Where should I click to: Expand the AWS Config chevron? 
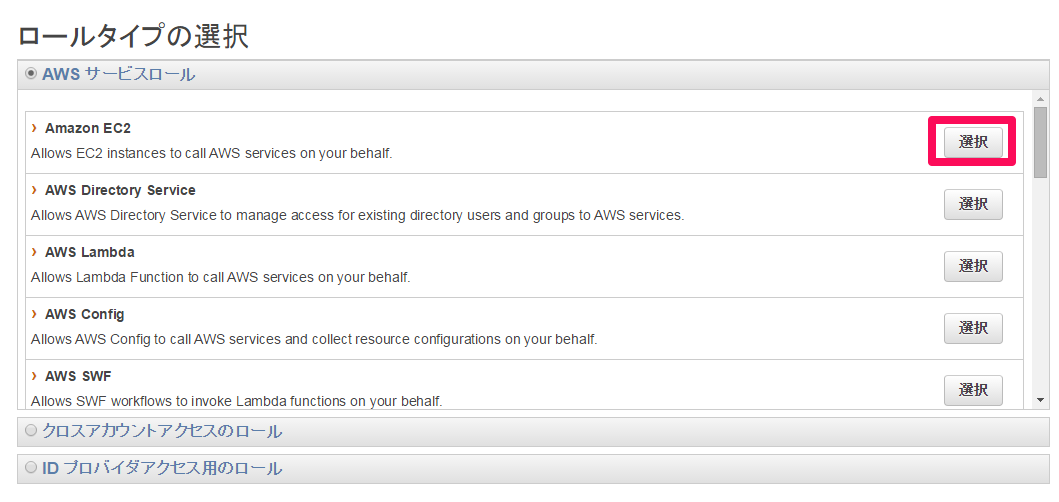pyautogui.click(x=34, y=314)
